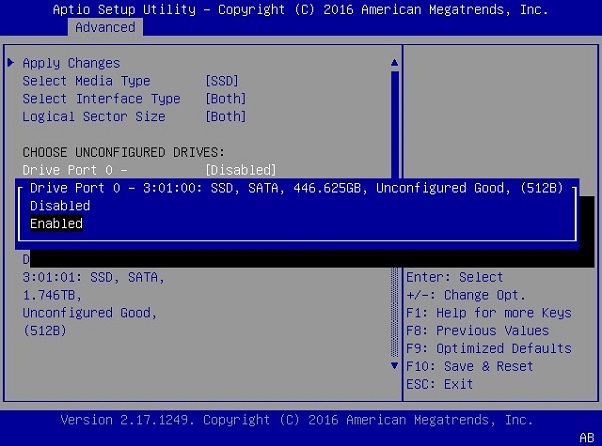Click the Drive Port 0 popup title
This screenshot has height=446, width=602.
pyautogui.click(x=296, y=188)
